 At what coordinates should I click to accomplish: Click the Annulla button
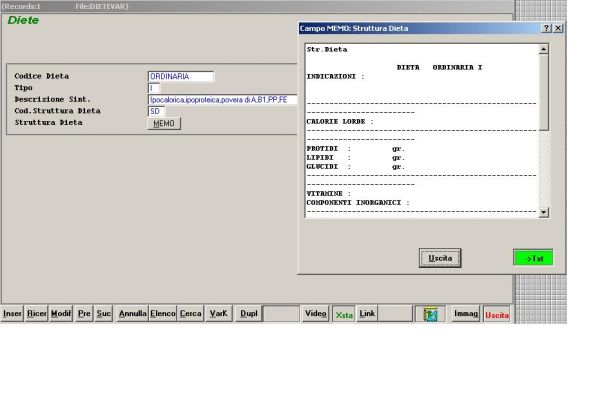tap(132, 314)
